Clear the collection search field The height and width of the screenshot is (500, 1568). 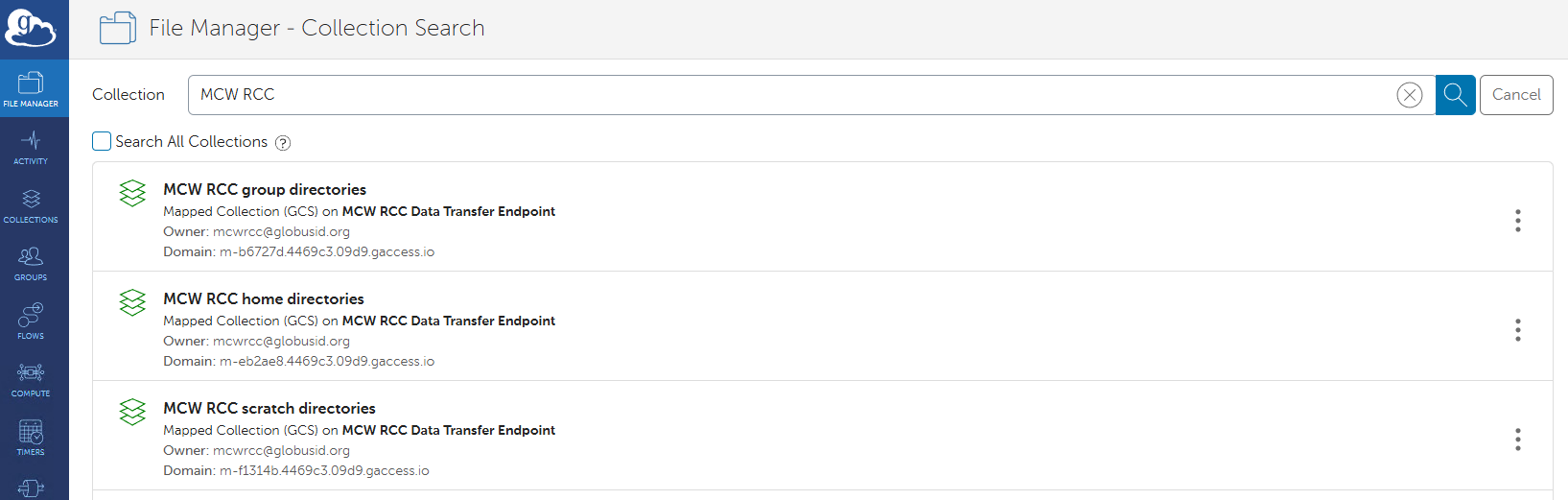[1409, 95]
